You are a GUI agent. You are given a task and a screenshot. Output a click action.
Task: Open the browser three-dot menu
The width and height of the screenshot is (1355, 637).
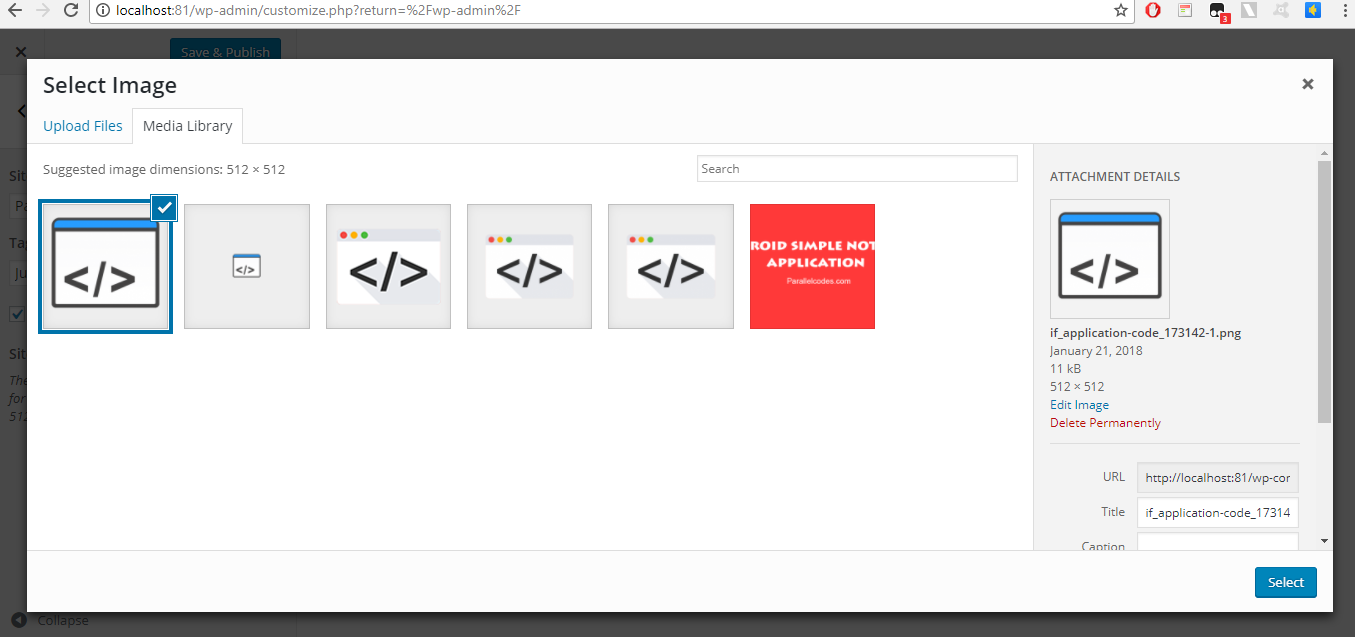tap(1344, 10)
